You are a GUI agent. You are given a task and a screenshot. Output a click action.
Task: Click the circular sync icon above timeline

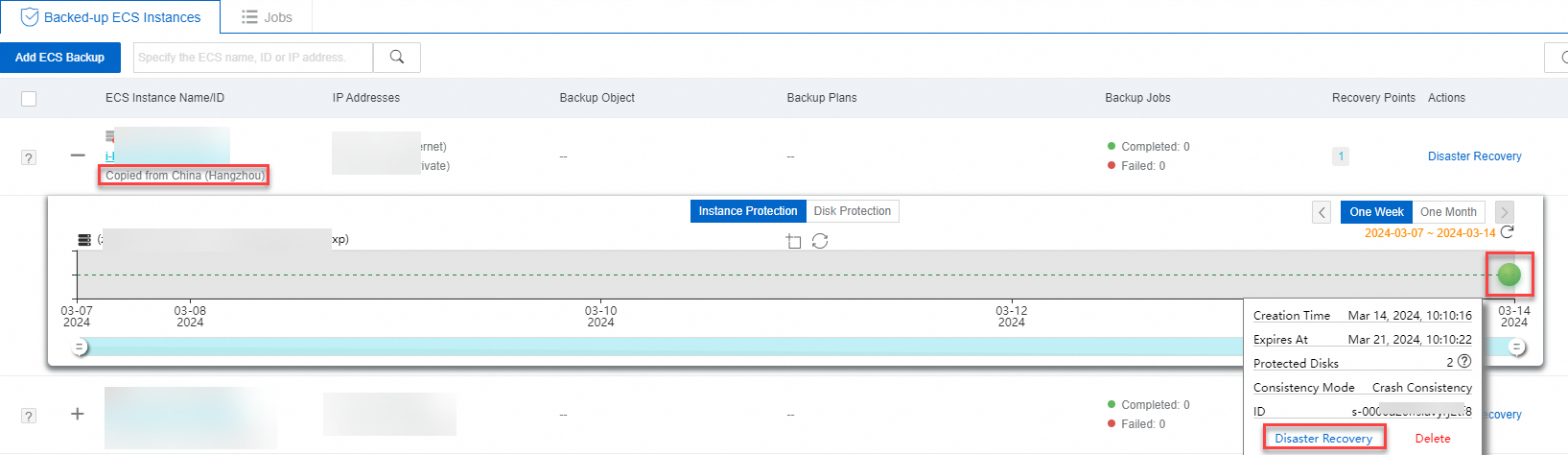point(820,241)
